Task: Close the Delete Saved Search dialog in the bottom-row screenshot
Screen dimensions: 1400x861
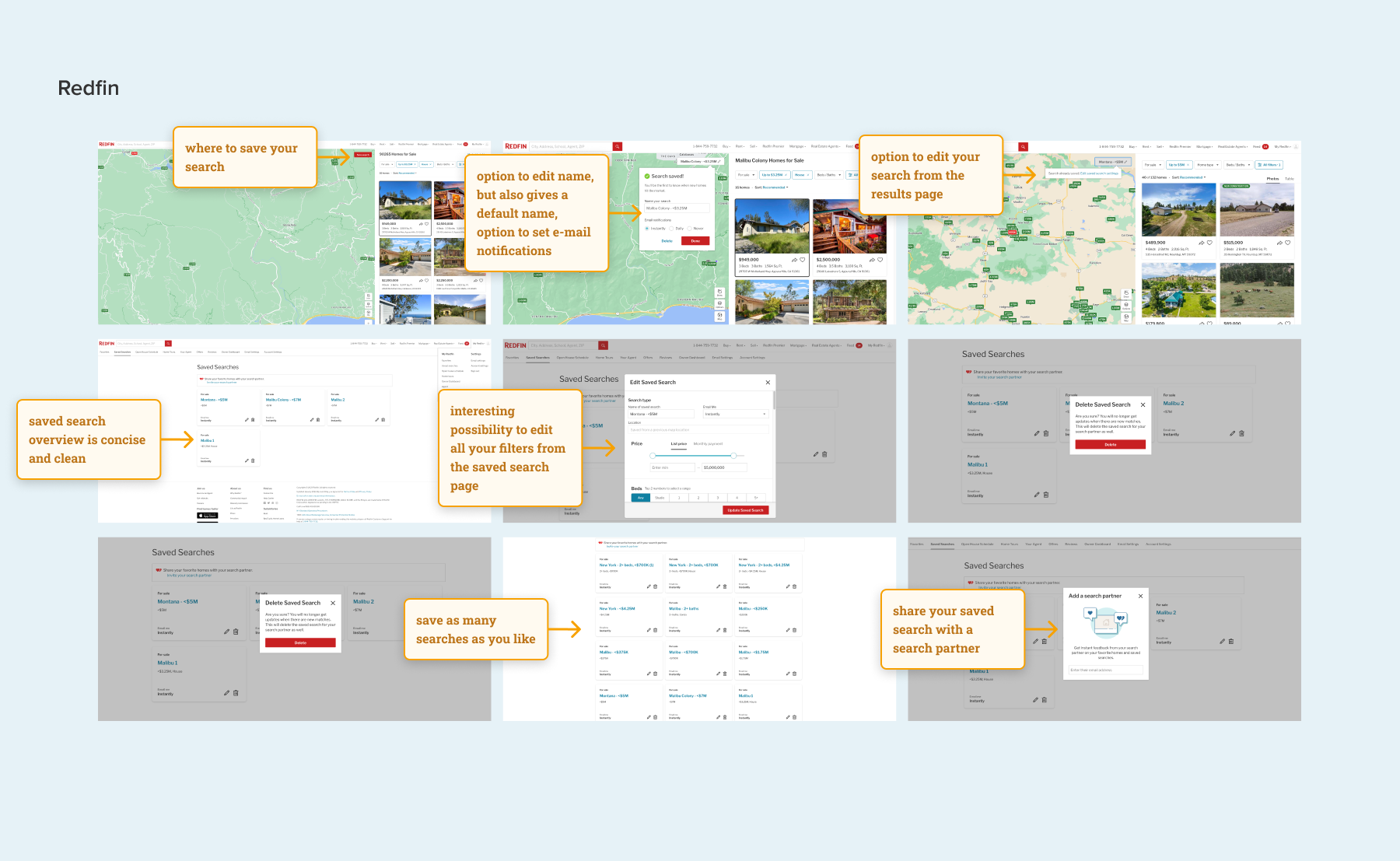Action: [x=333, y=603]
